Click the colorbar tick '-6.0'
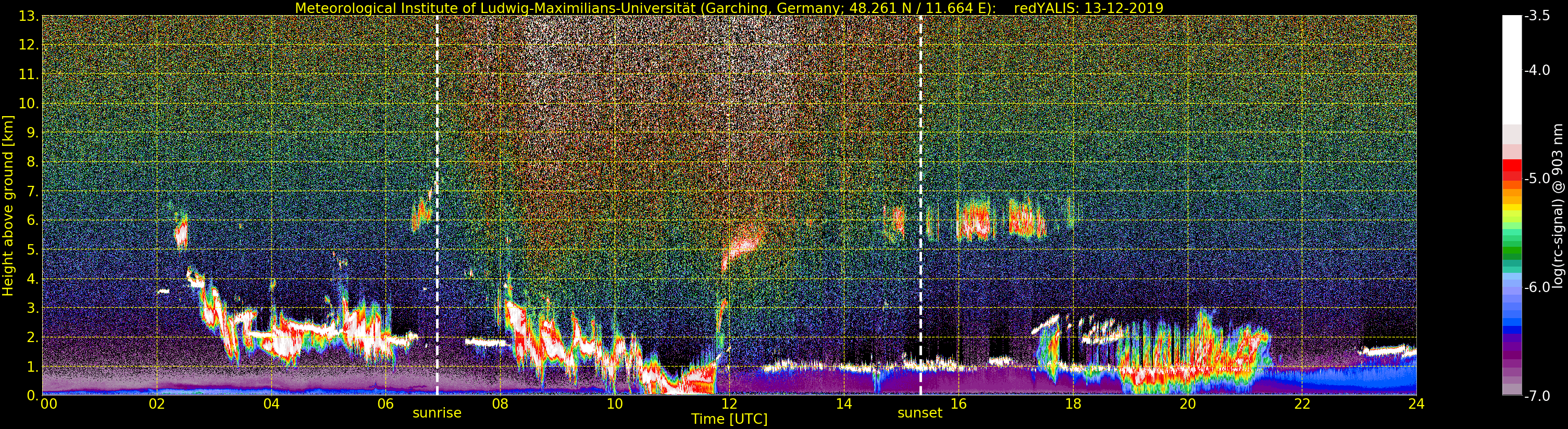 [1538, 287]
